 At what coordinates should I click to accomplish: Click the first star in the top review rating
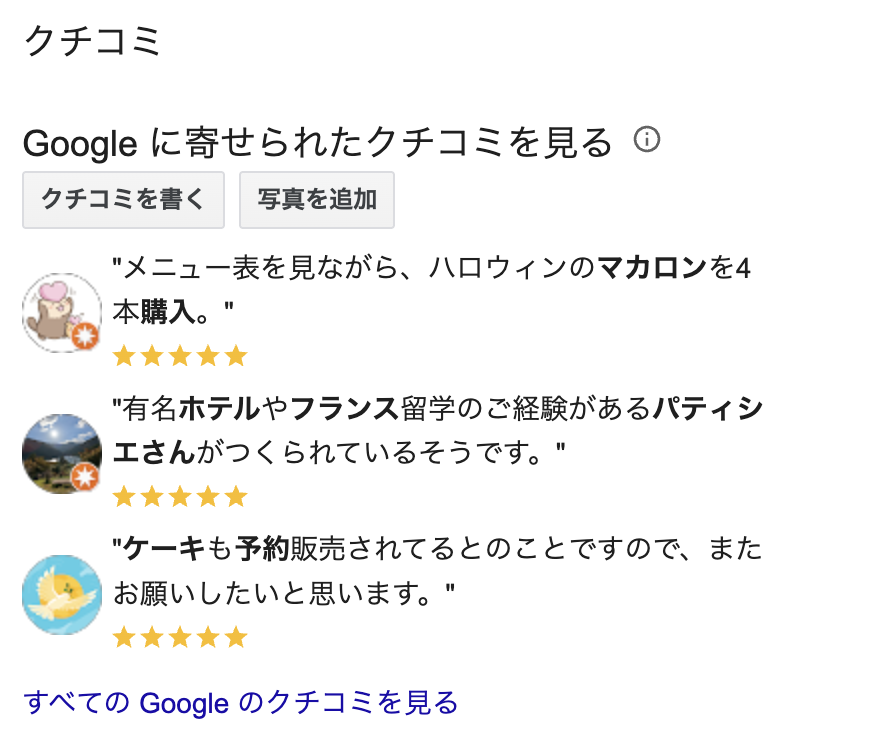(x=125, y=355)
